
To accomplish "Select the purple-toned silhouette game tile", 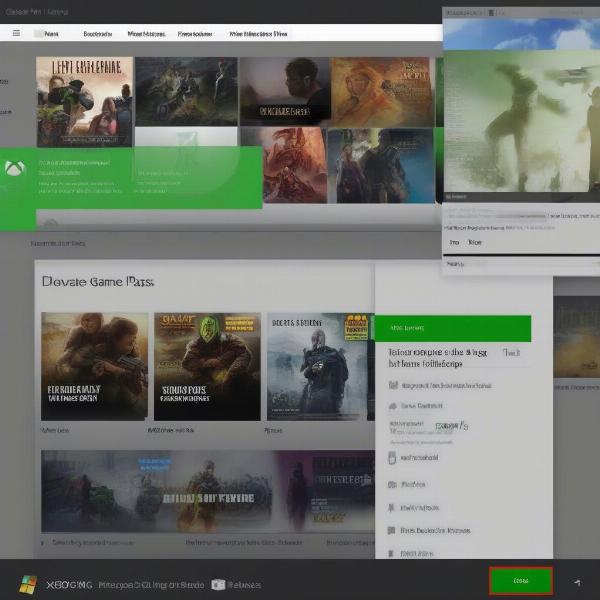I will click(x=325, y=491).
